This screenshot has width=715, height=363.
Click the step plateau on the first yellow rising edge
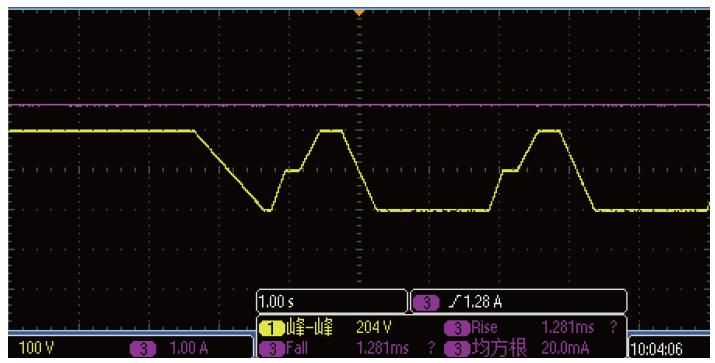point(293,171)
